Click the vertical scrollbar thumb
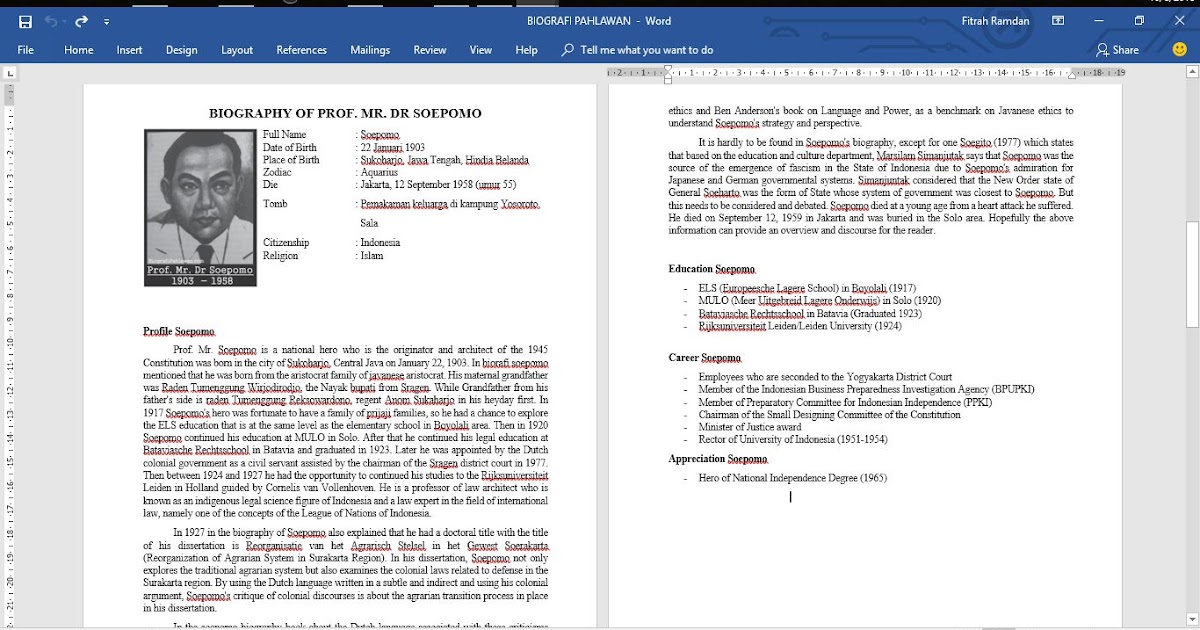The height and width of the screenshot is (630, 1200). 1191,272
